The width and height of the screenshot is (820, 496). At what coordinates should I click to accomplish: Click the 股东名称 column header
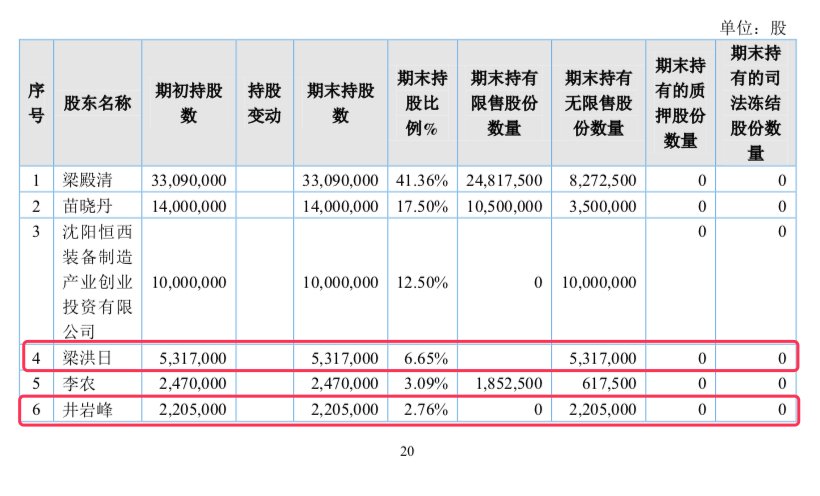point(97,103)
